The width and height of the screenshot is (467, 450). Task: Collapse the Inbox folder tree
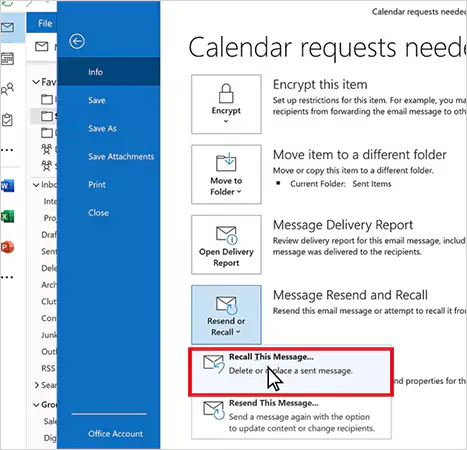pos(36,185)
